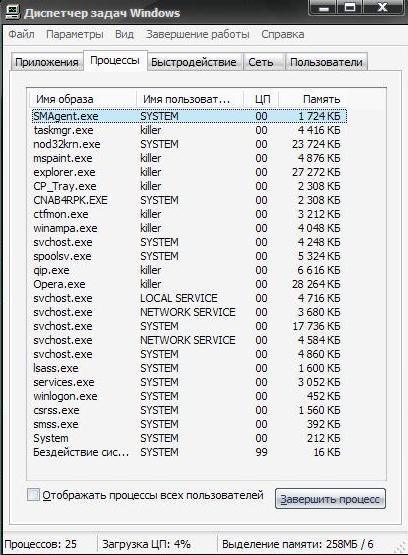Select the mspaint.exe process row
The image size is (408, 555).
[189, 158]
